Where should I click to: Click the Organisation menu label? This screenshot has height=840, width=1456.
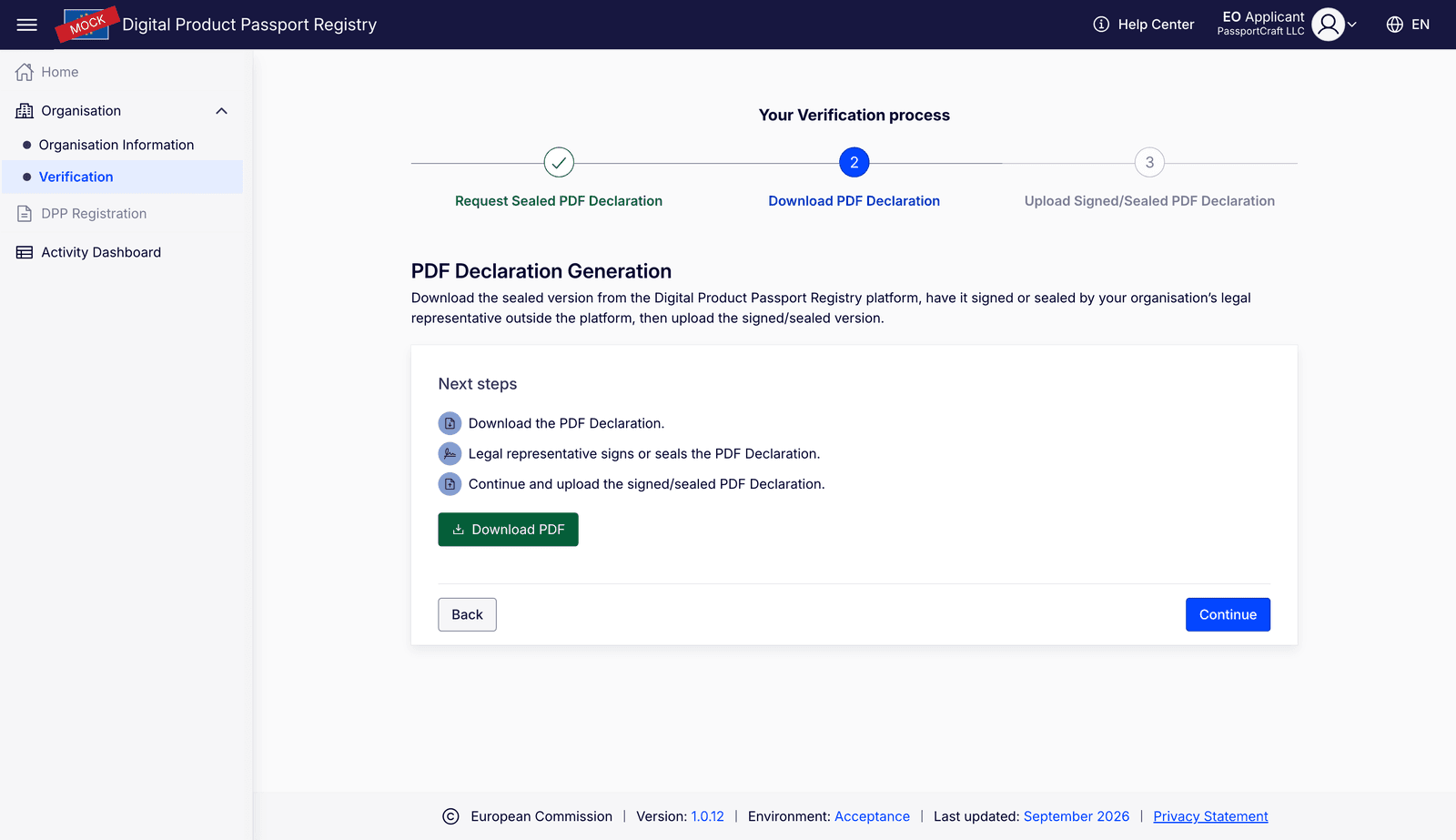[81, 111]
